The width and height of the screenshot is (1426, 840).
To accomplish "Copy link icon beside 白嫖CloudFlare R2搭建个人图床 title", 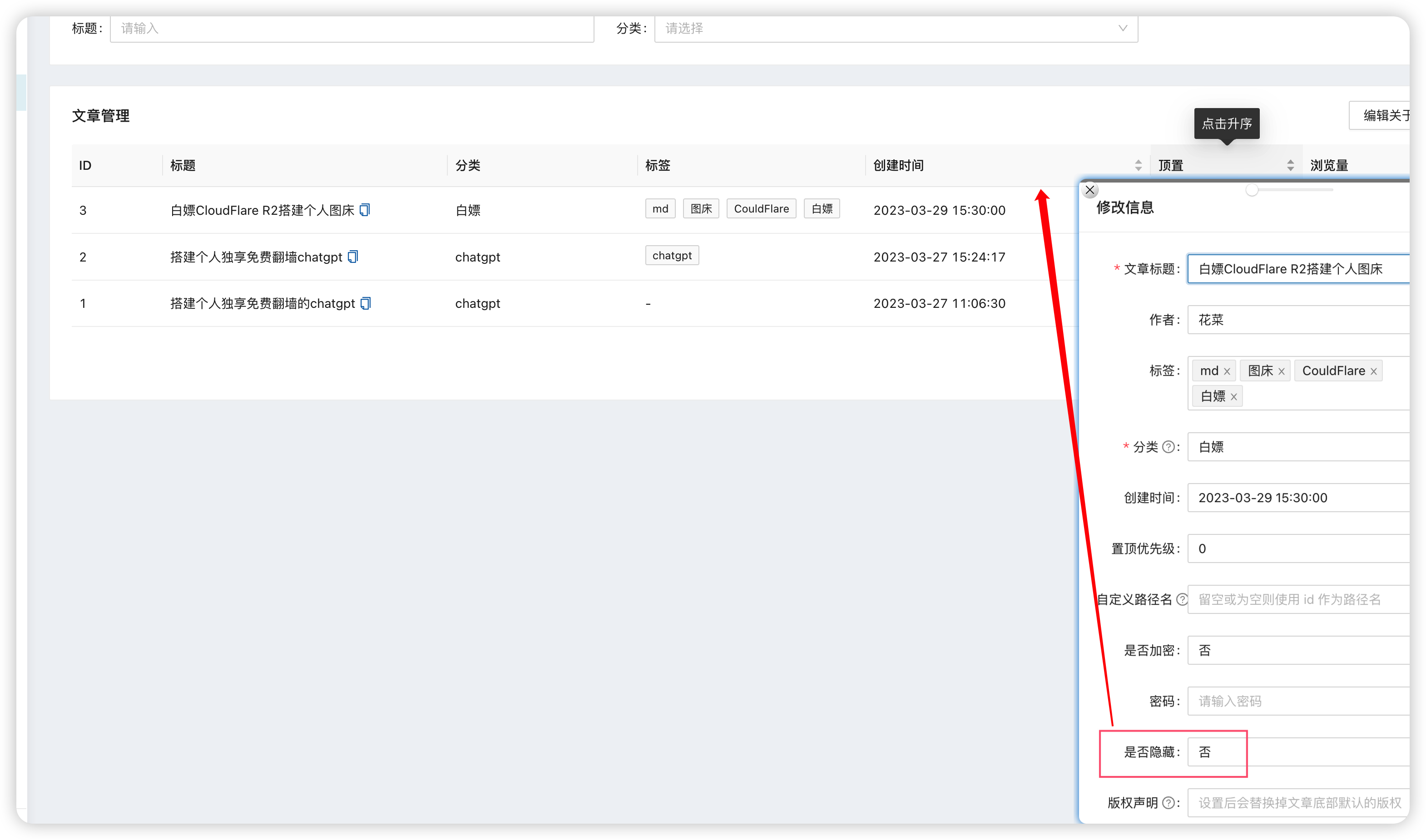I will pos(365,210).
